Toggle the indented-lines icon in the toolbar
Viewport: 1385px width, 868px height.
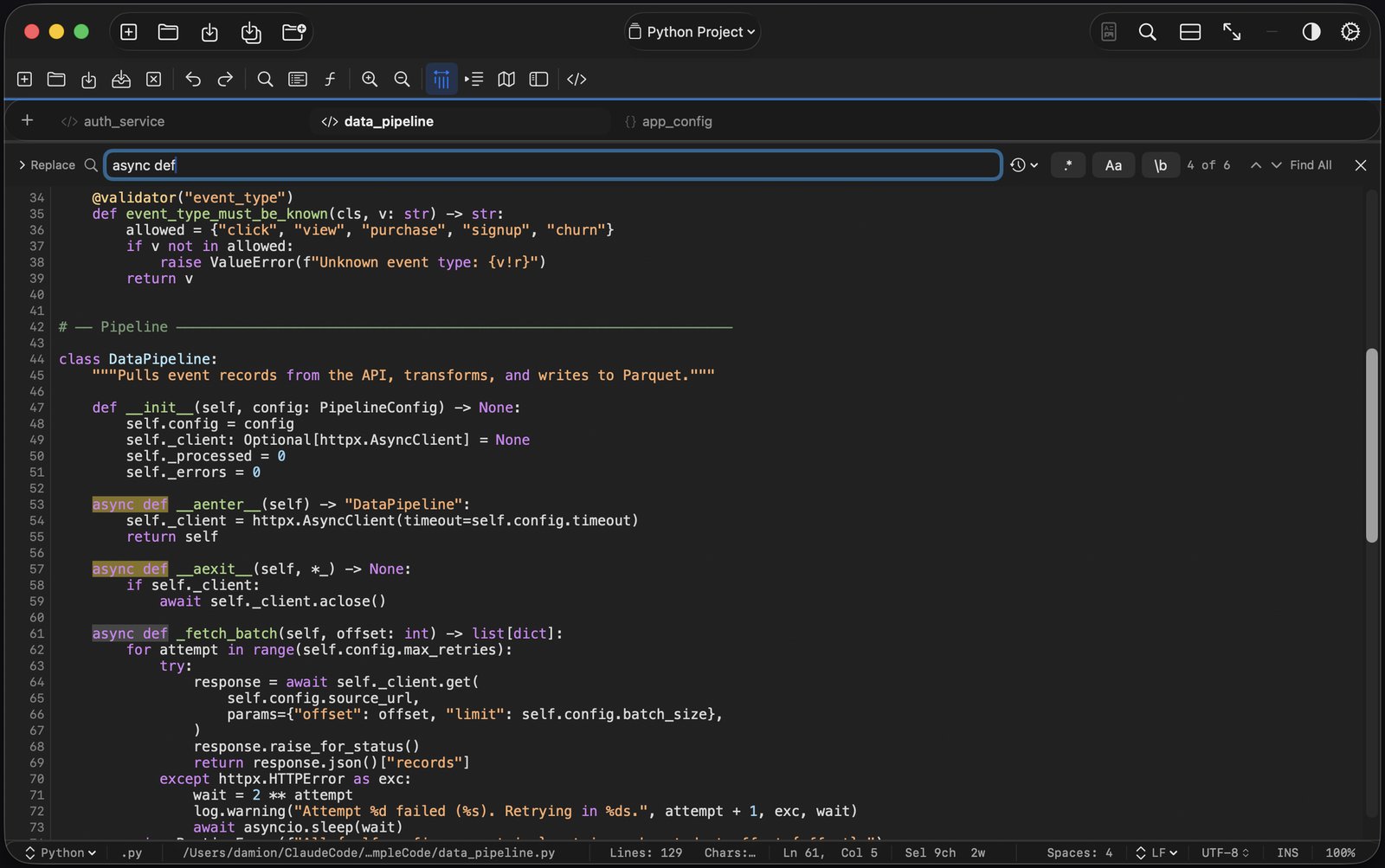[473, 80]
